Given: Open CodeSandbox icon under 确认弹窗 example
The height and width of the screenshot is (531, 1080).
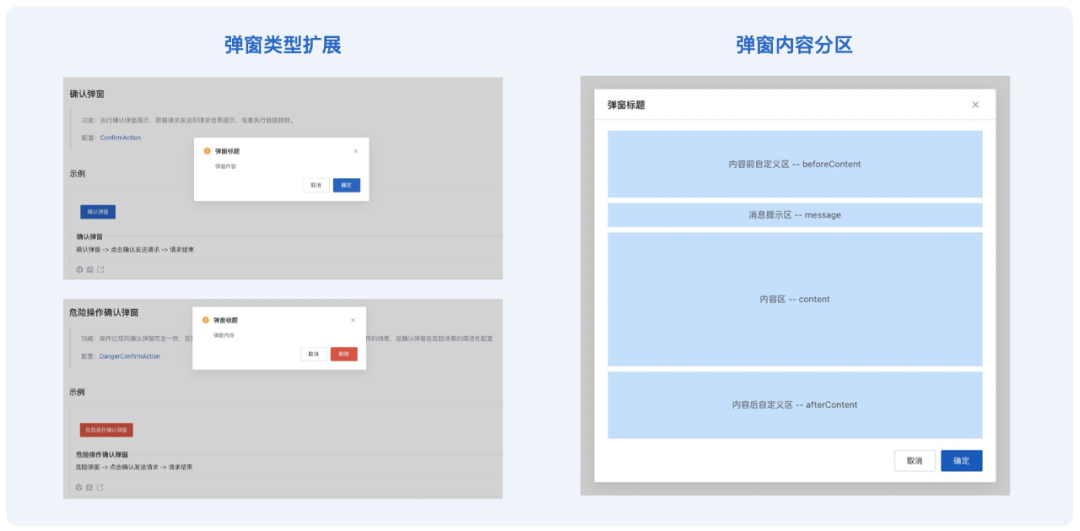Looking at the screenshot, I should tap(79, 269).
